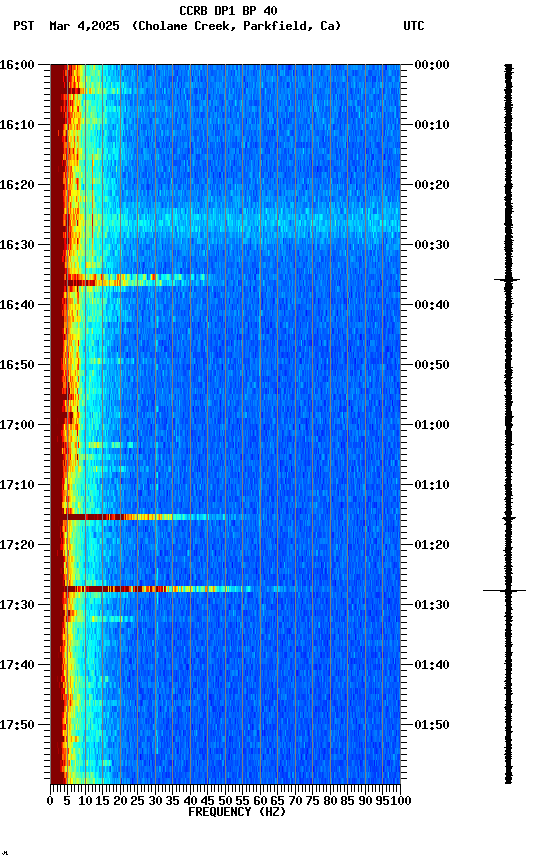Click the 60 Hz frequency axis label
552x864 pixels.
260,801
